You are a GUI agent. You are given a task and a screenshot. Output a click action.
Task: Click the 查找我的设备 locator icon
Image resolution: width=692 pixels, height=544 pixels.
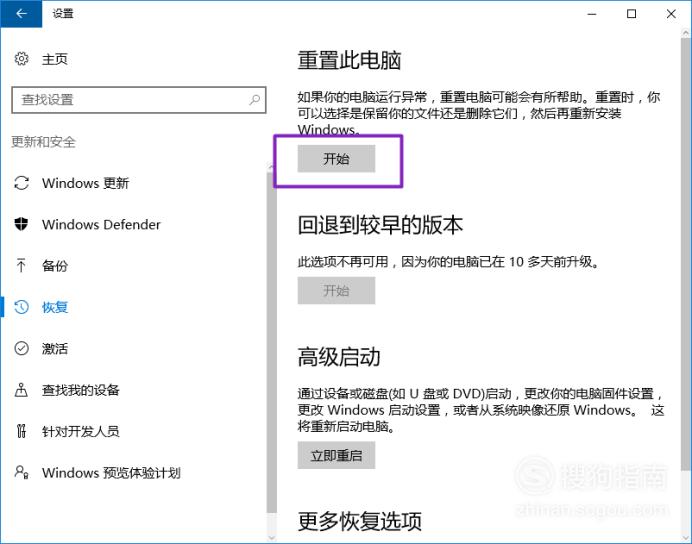[x=21, y=390]
